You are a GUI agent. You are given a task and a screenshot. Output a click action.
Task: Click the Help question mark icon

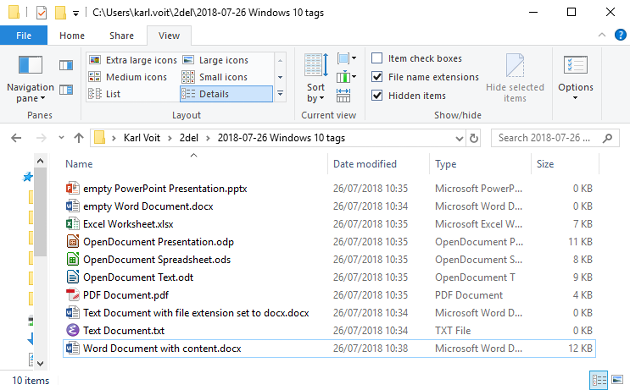click(620, 35)
